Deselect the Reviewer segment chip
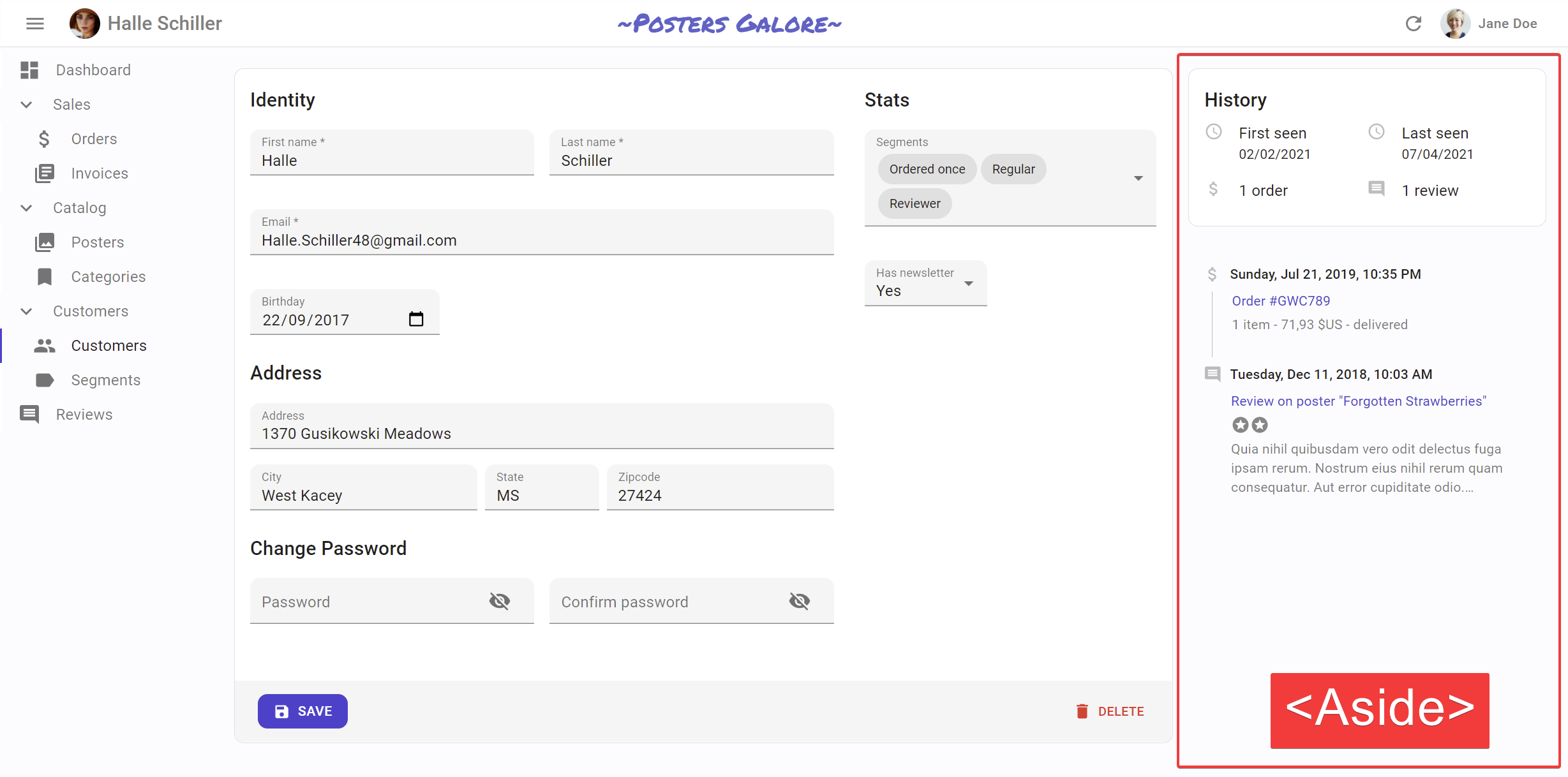1568x777 pixels. click(x=915, y=203)
